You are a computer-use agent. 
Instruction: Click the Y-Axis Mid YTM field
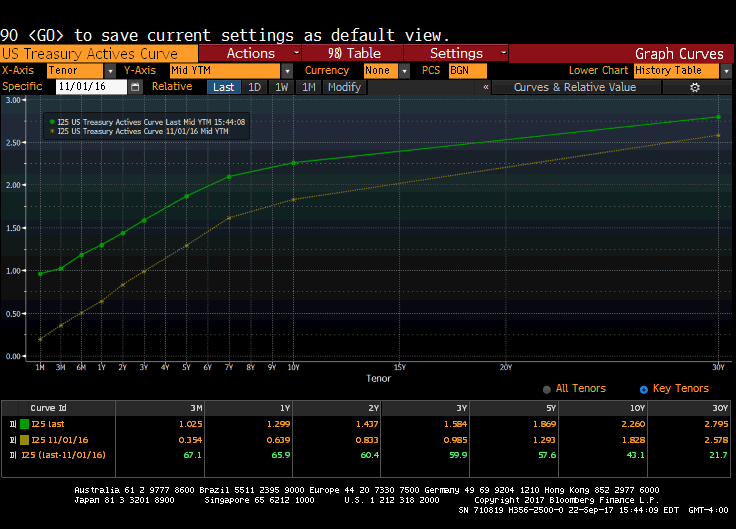pyautogui.click(x=225, y=70)
